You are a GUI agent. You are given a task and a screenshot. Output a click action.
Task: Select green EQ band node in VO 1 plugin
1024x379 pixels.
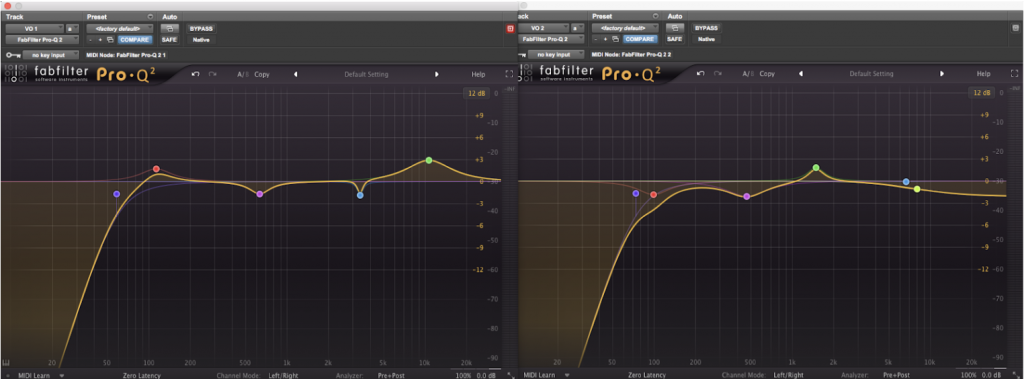point(429,160)
